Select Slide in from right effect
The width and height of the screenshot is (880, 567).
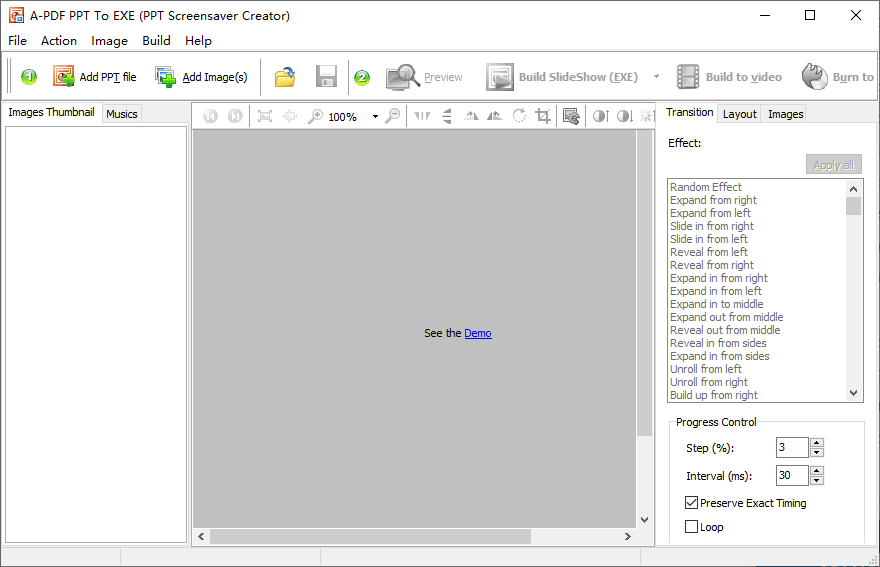[x=712, y=226]
